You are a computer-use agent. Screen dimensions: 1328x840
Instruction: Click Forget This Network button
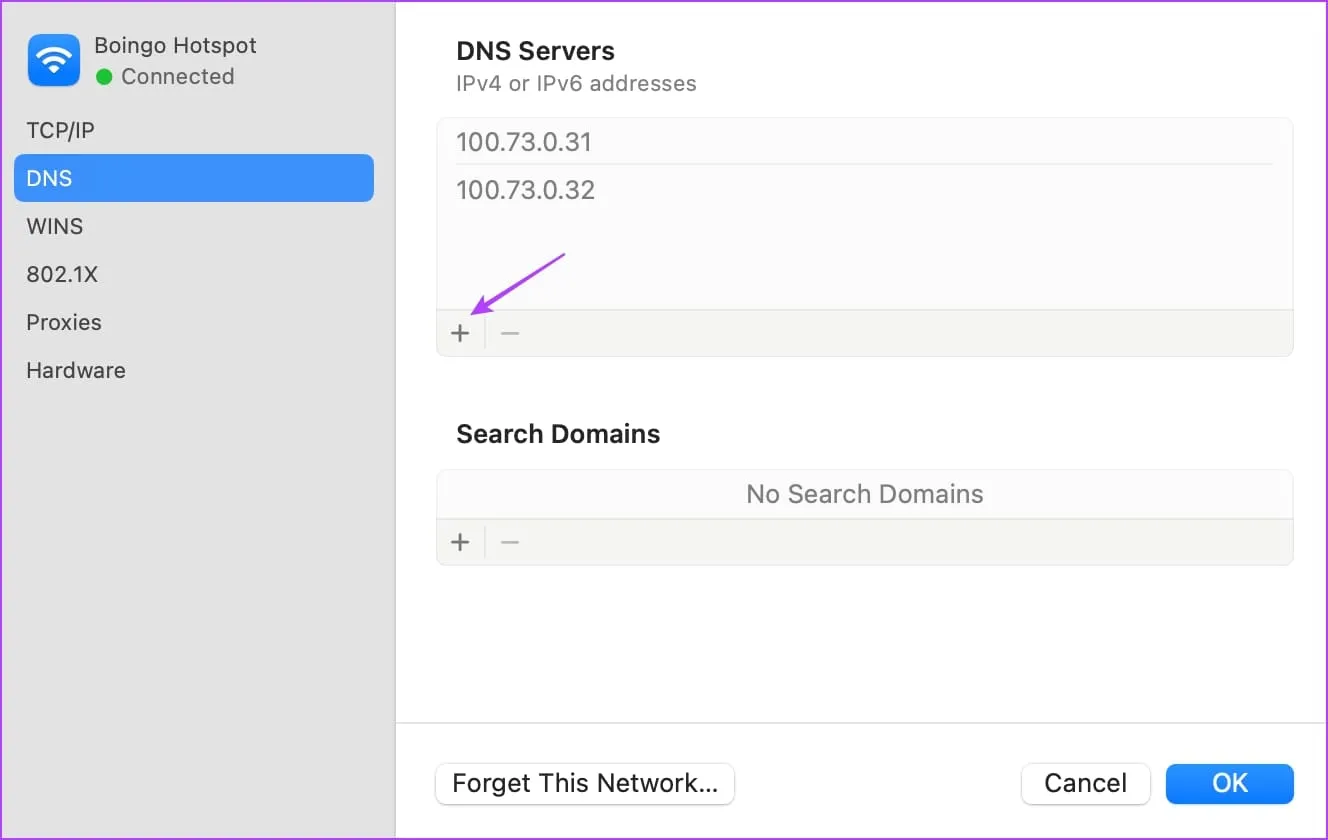coord(585,783)
